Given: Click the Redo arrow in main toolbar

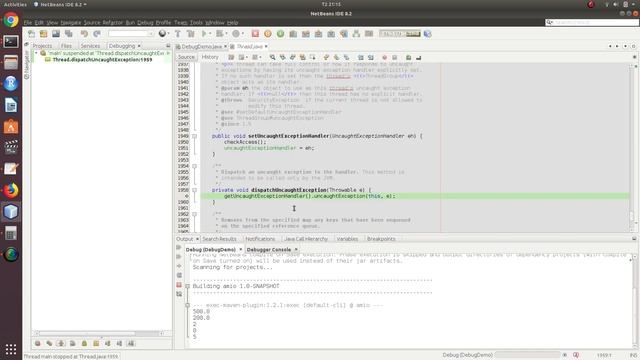Looking at the screenshot, I should coord(97,34).
